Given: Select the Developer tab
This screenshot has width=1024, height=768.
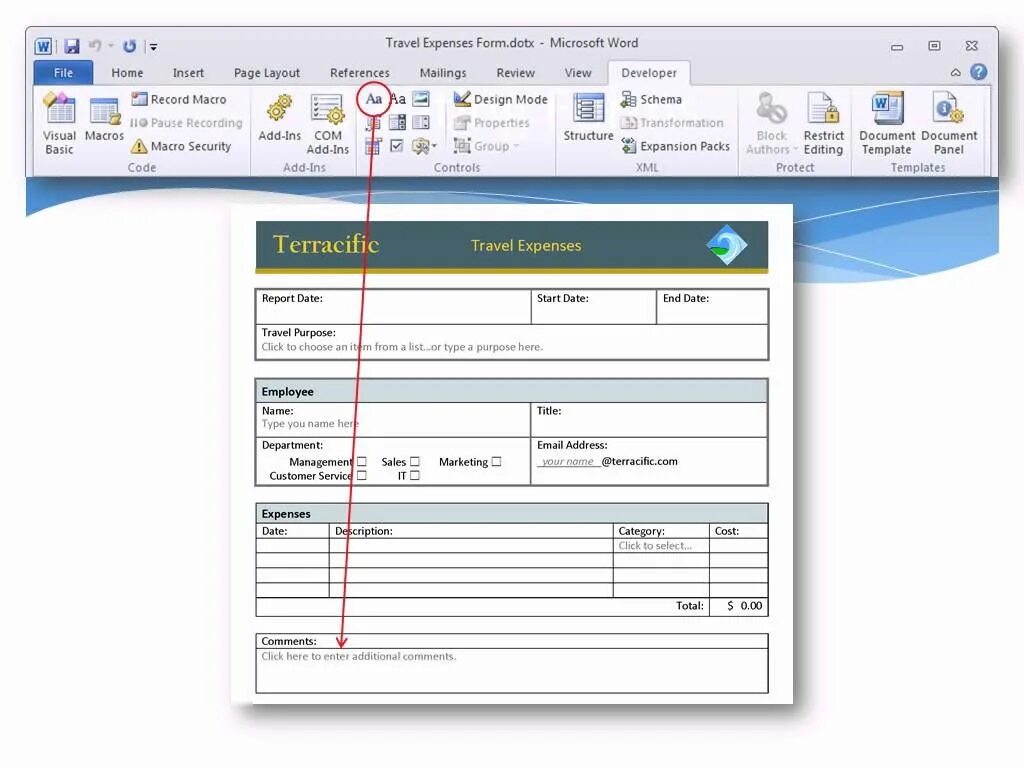Looking at the screenshot, I should (x=648, y=72).
